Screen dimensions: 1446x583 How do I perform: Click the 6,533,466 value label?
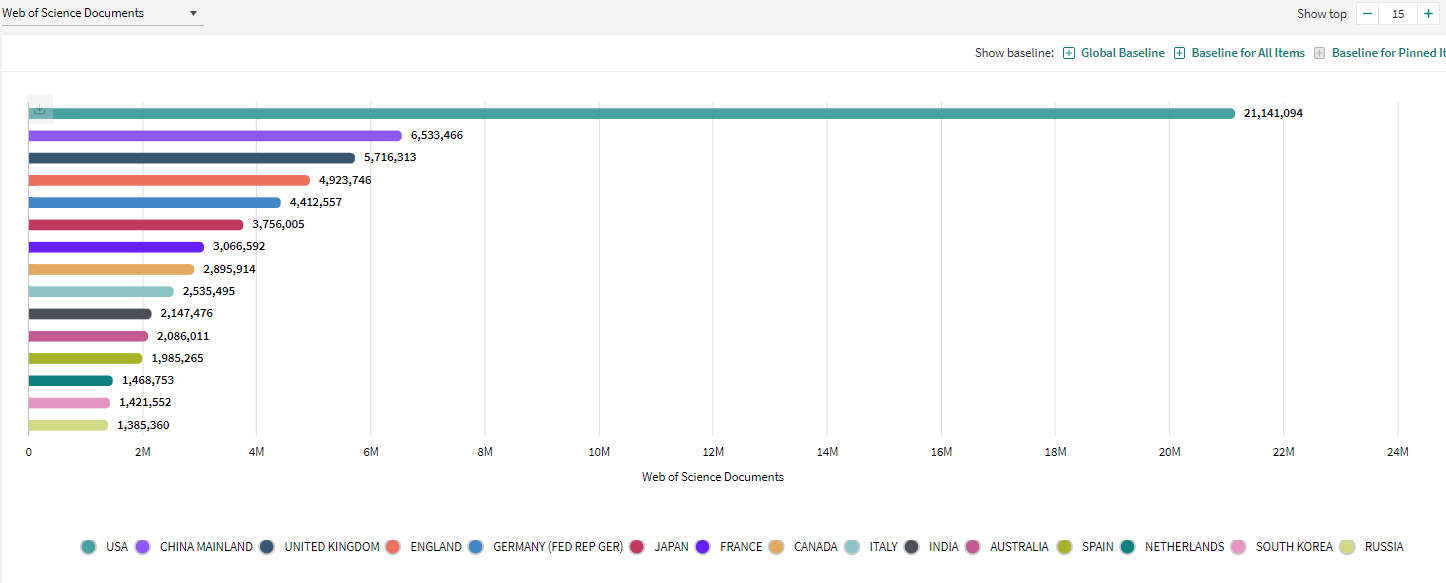pyautogui.click(x=437, y=135)
